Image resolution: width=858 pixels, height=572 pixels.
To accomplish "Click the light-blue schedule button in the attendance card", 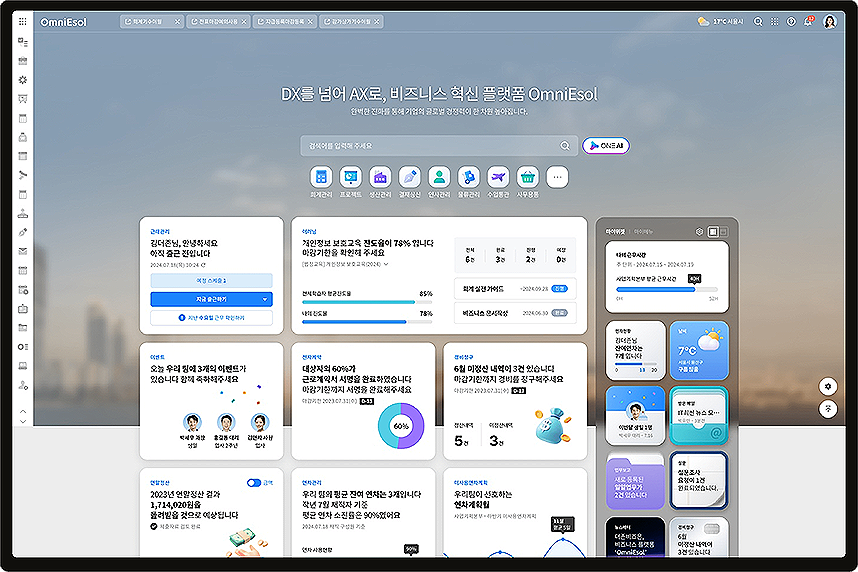I will 211,280.
